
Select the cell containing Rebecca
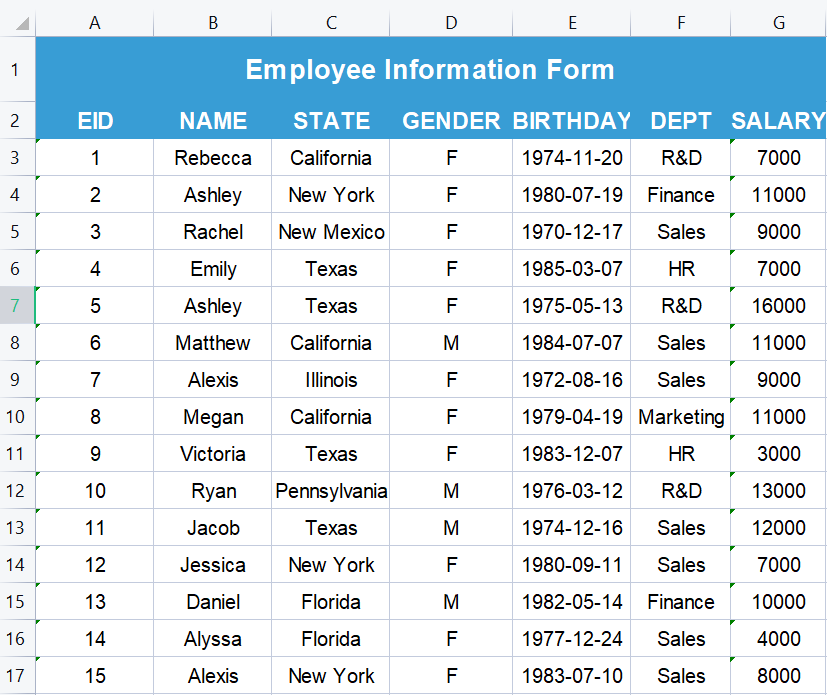pyautogui.click(x=213, y=158)
